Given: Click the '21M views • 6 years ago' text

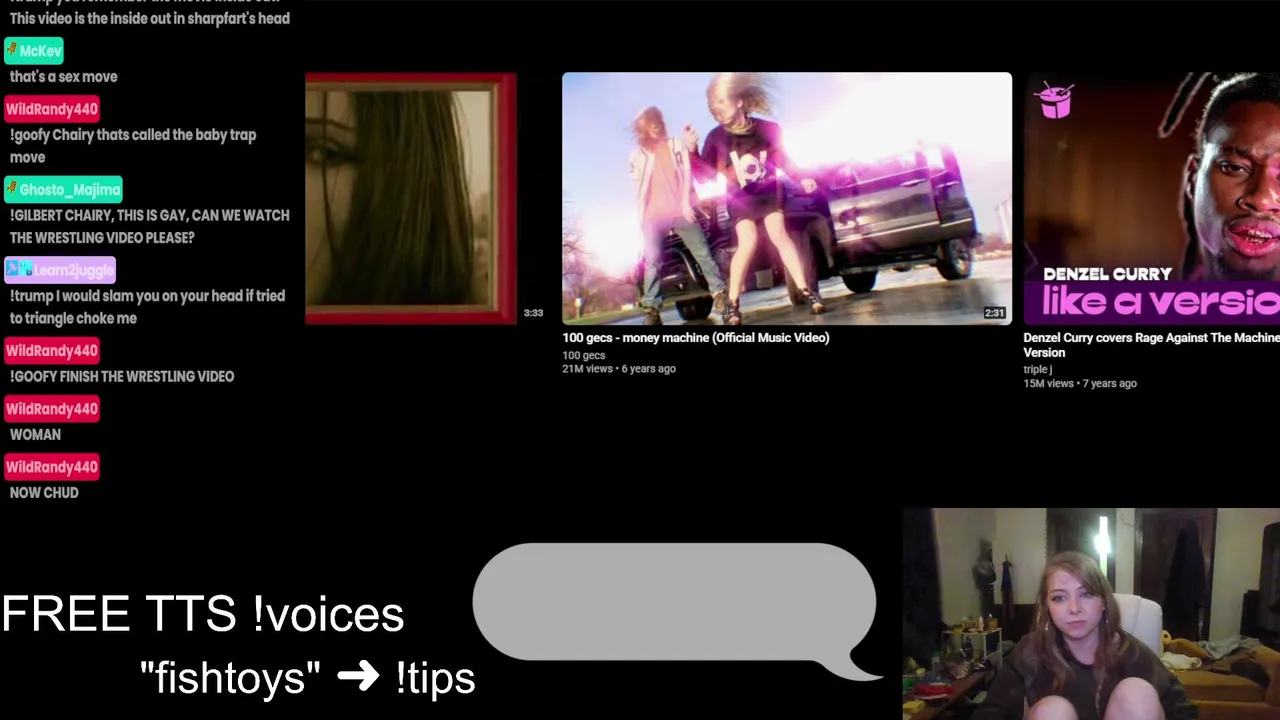Looking at the screenshot, I should point(619,369).
